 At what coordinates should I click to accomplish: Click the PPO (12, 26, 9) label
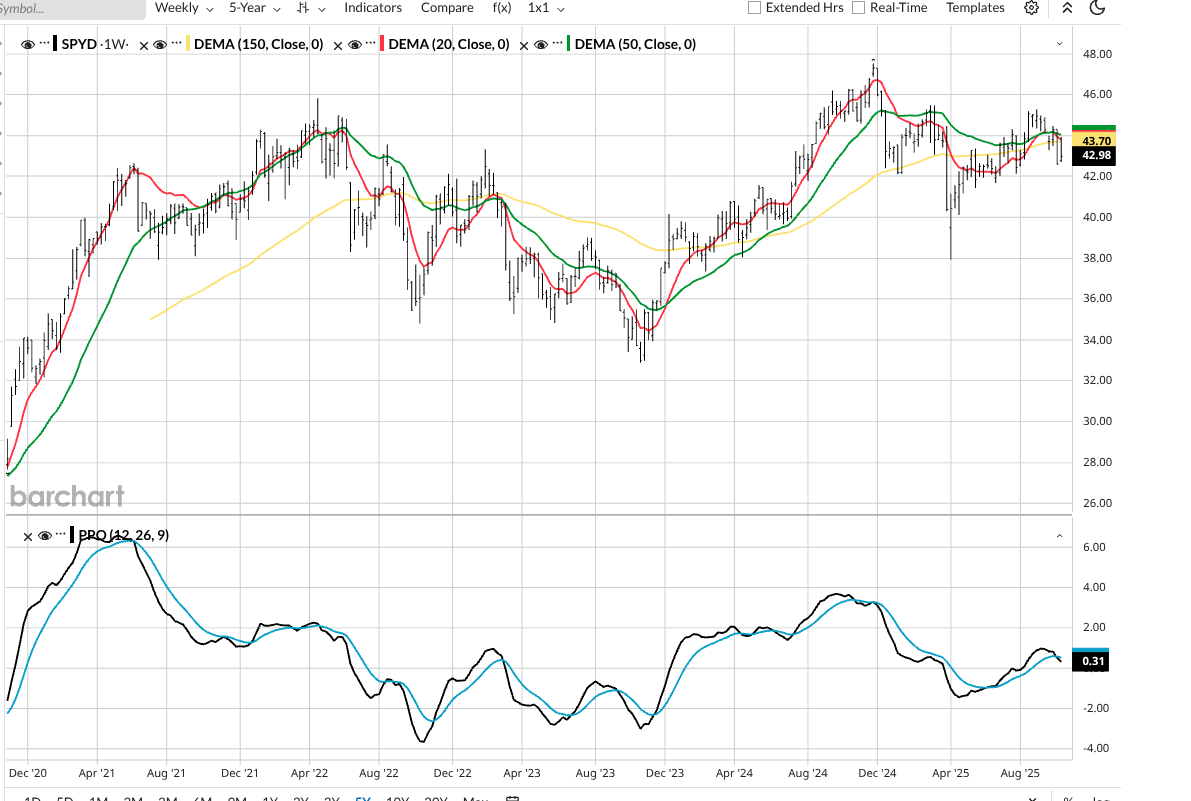pyautogui.click(x=124, y=535)
